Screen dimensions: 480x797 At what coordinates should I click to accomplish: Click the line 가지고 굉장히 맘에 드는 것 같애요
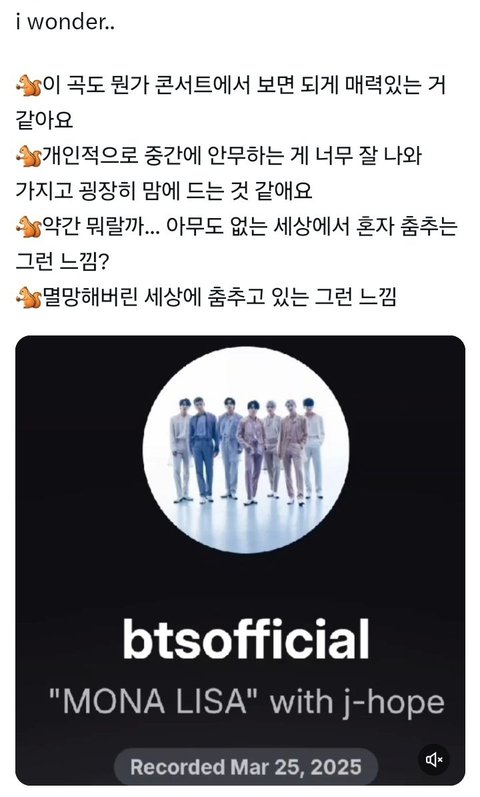tap(164, 191)
